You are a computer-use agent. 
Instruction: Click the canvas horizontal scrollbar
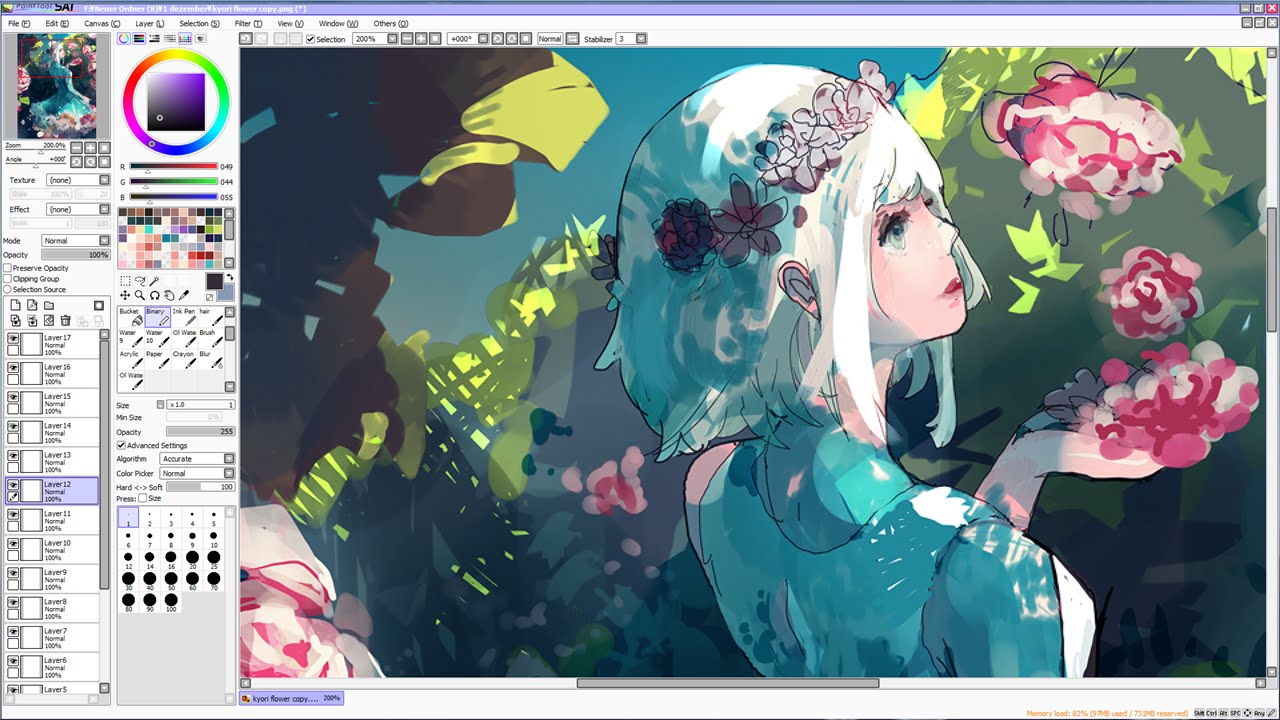[728, 683]
